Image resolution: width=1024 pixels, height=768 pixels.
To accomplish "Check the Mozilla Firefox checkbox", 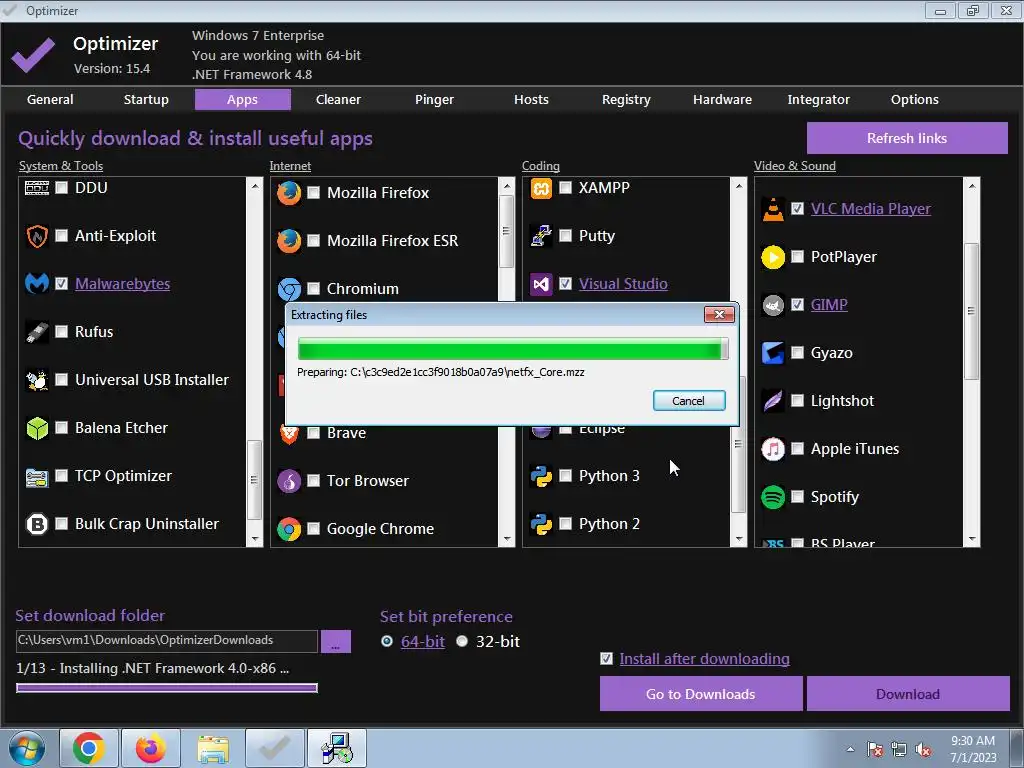I will pos(313,193).
